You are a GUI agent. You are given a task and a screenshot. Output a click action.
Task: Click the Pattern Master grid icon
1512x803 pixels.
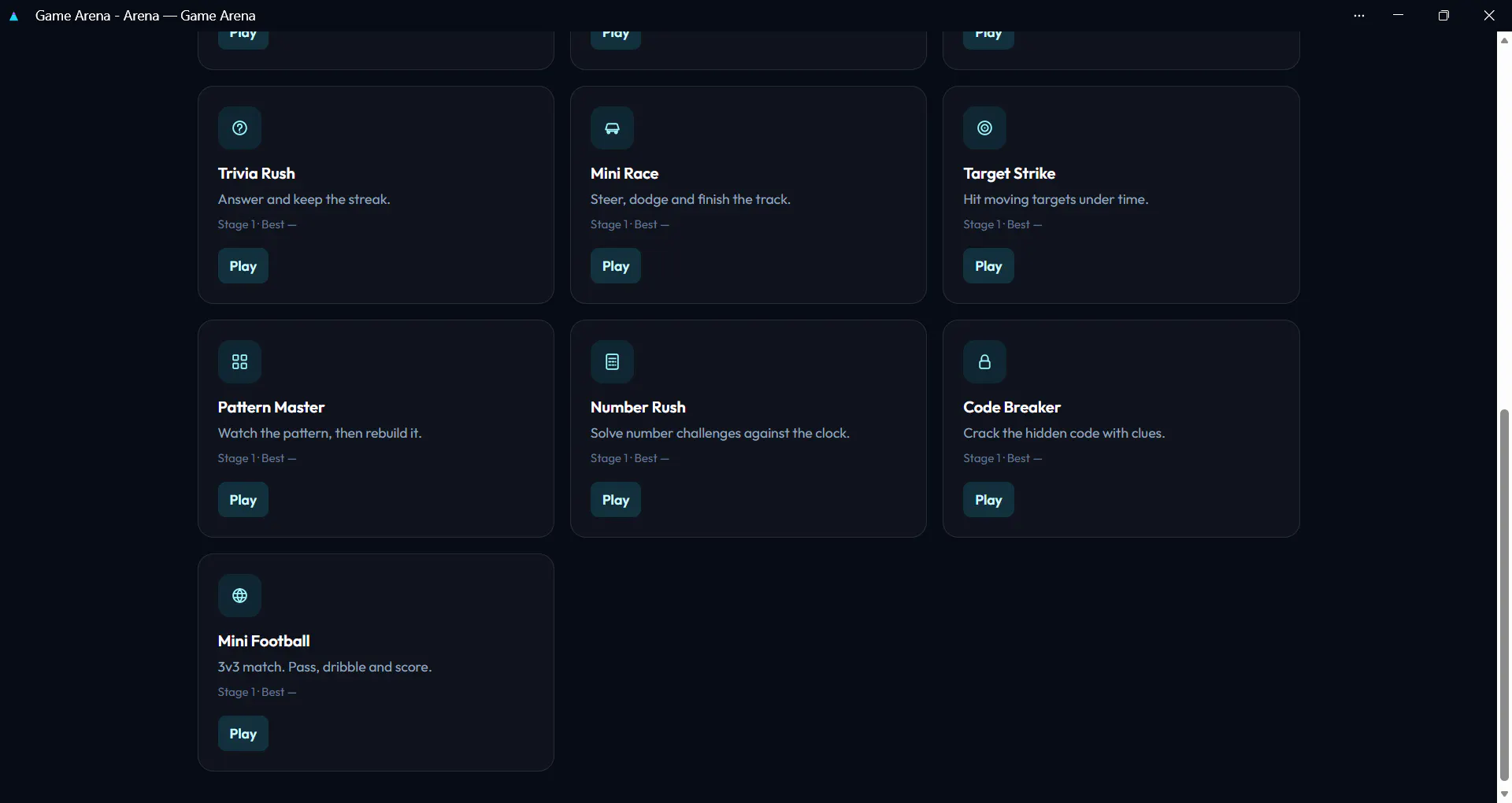click(x=239, y=361)
